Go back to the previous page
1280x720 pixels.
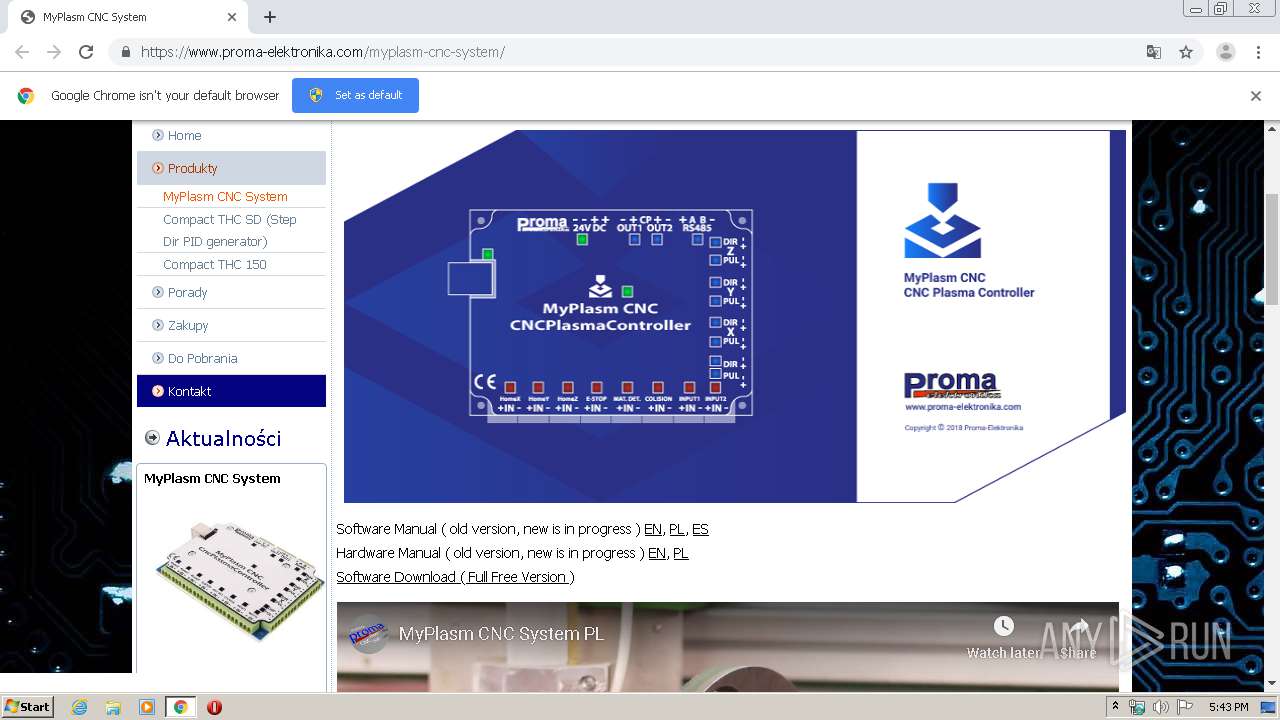[22, 52]
